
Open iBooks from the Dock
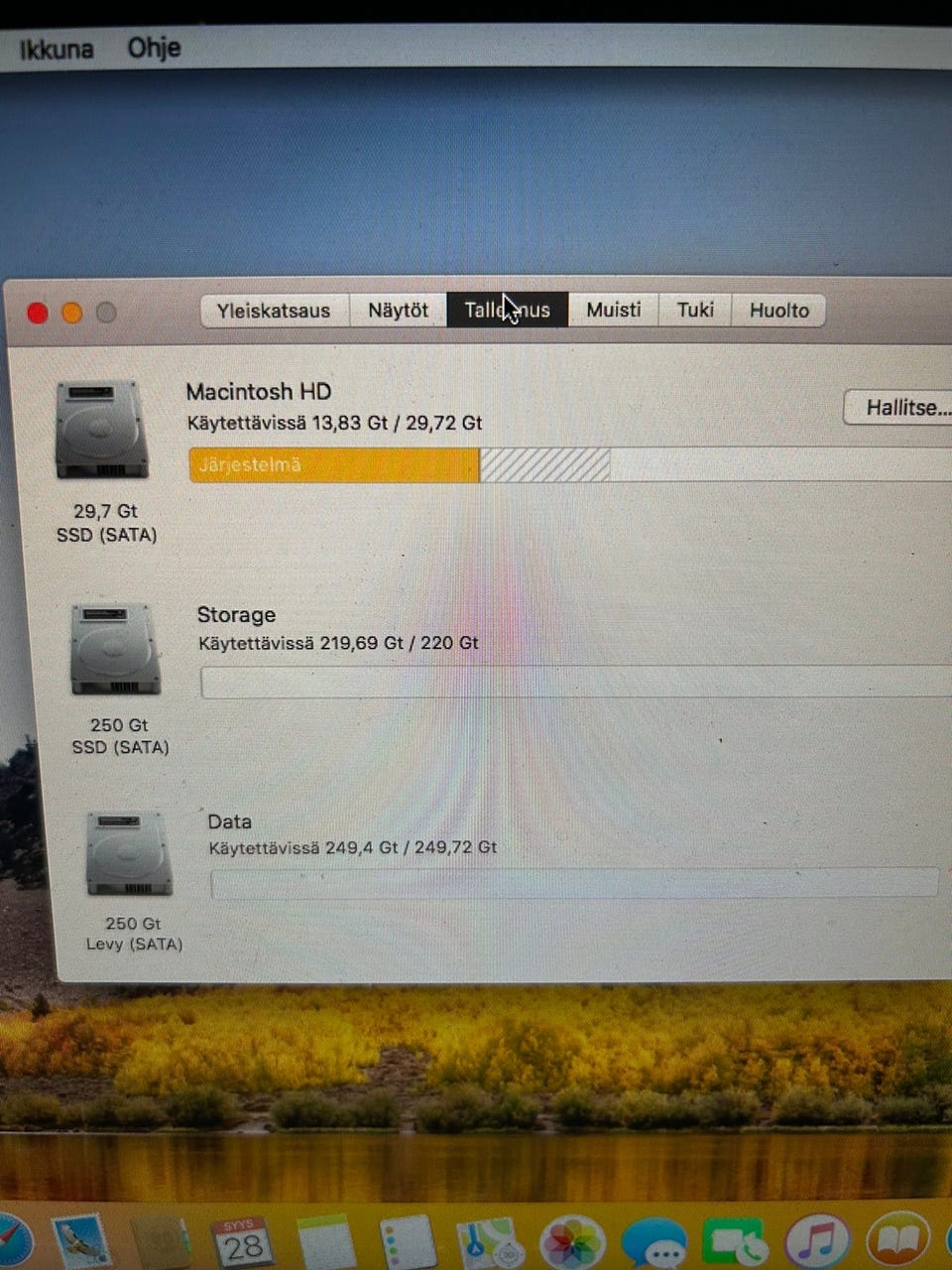coord(898,1240)
